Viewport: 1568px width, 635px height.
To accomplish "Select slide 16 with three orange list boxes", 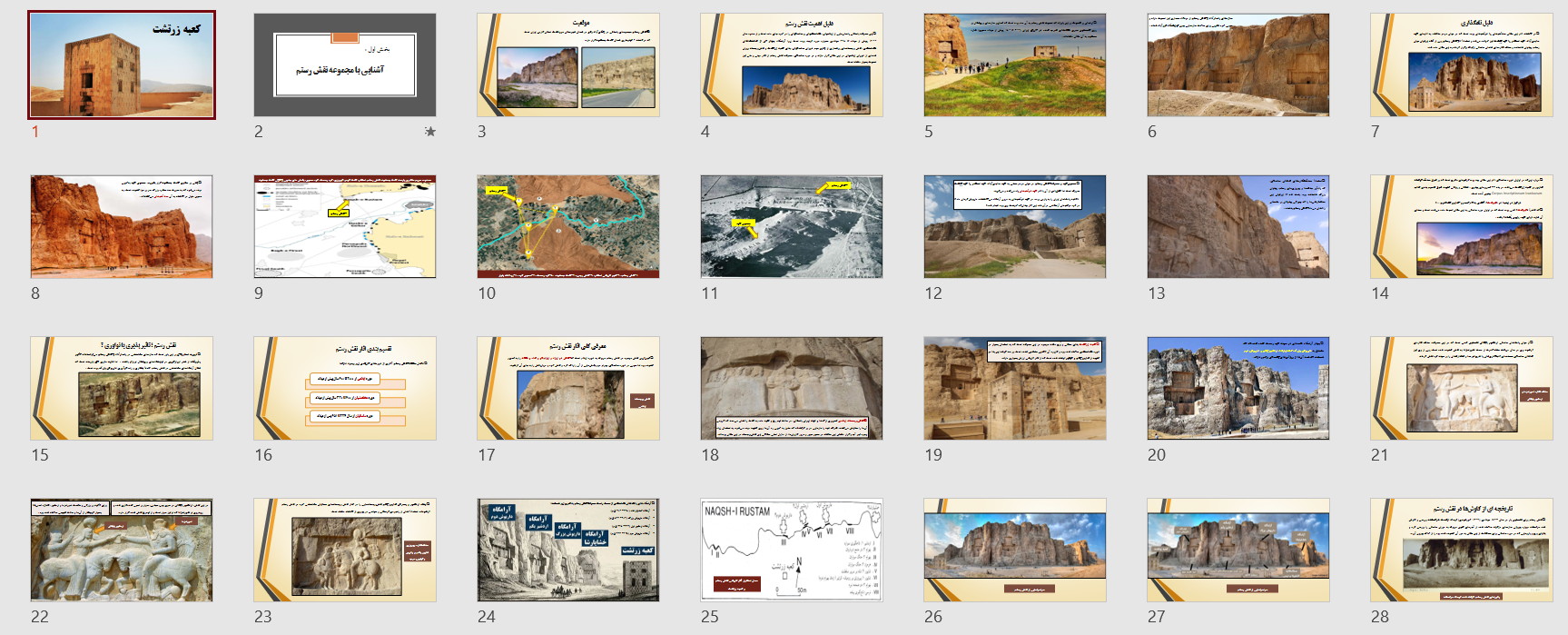I will 345,389.
